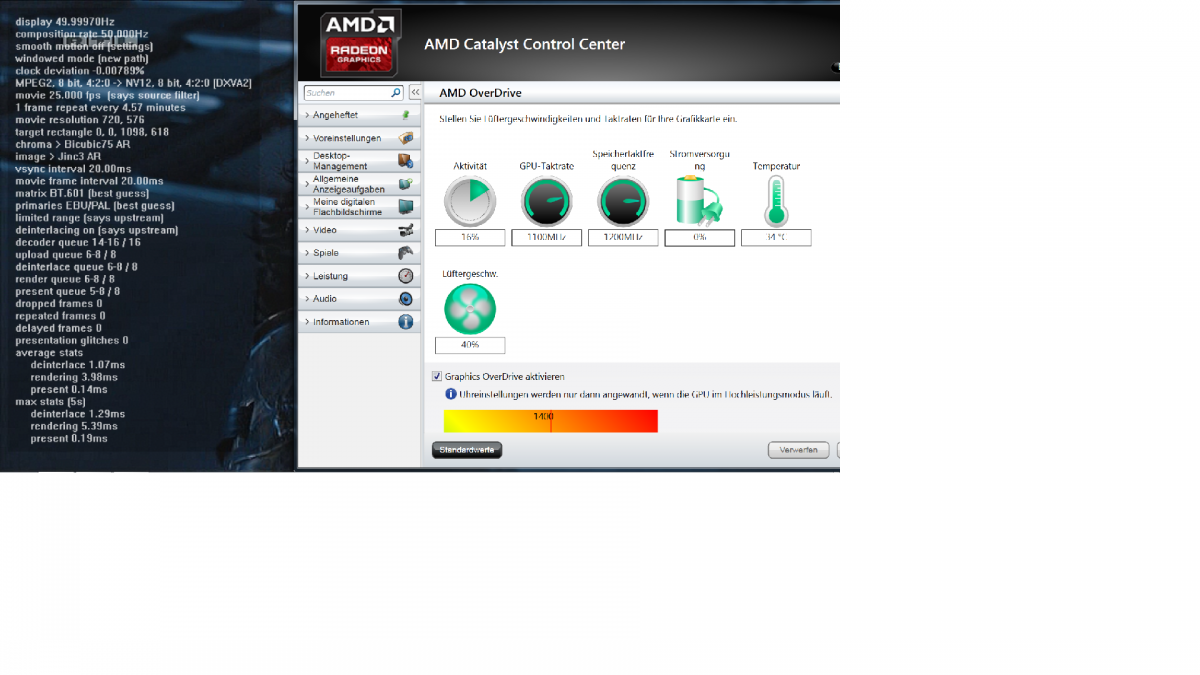Screen dimensions: 1200x675
Task: Click the 'max stats (5s)' overlay line
Action: click(50, 402)
